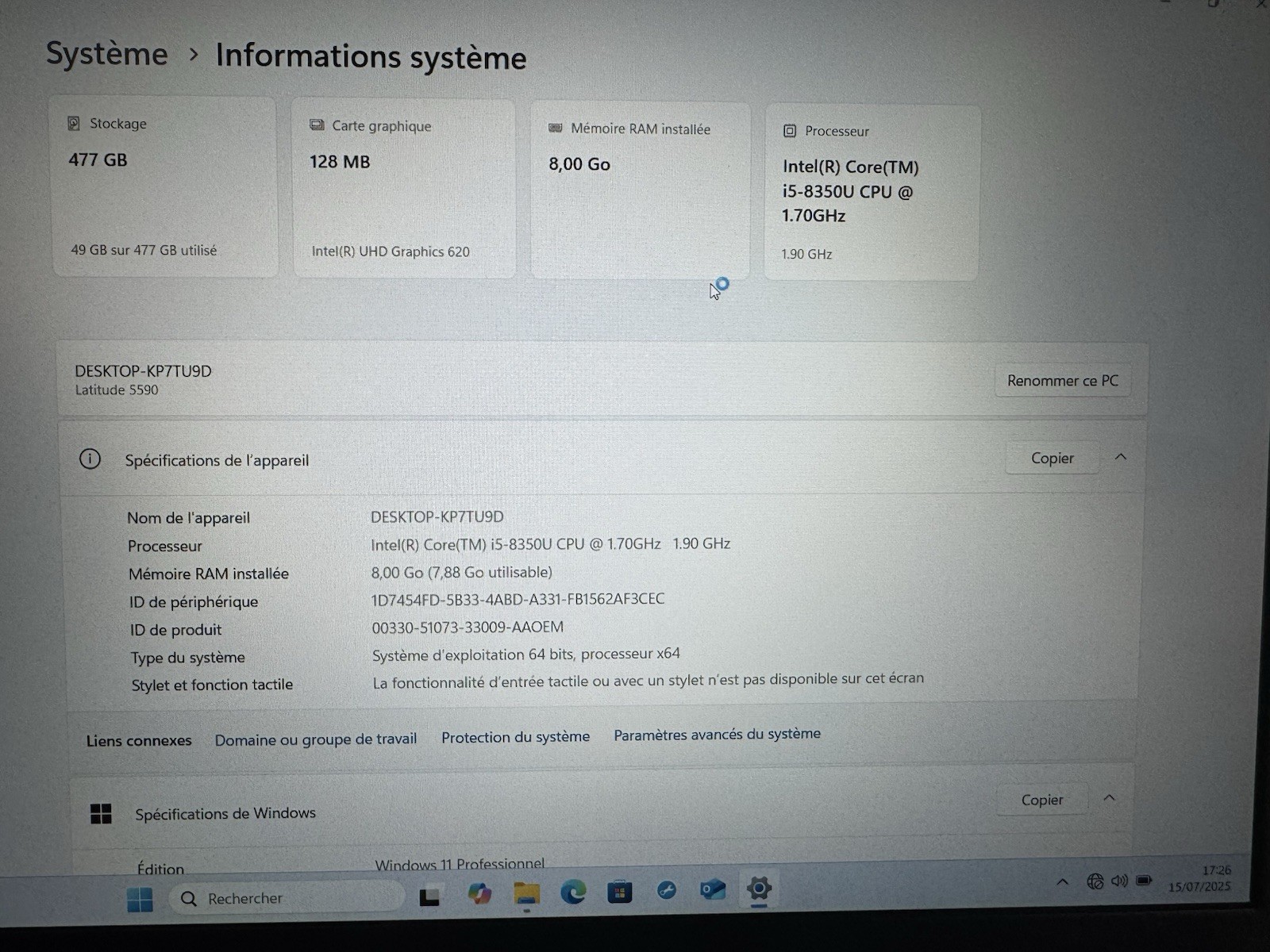Open the clock showing 17:26 and the date
Screen dimensions: 1270x952
tap(1200, 878)
